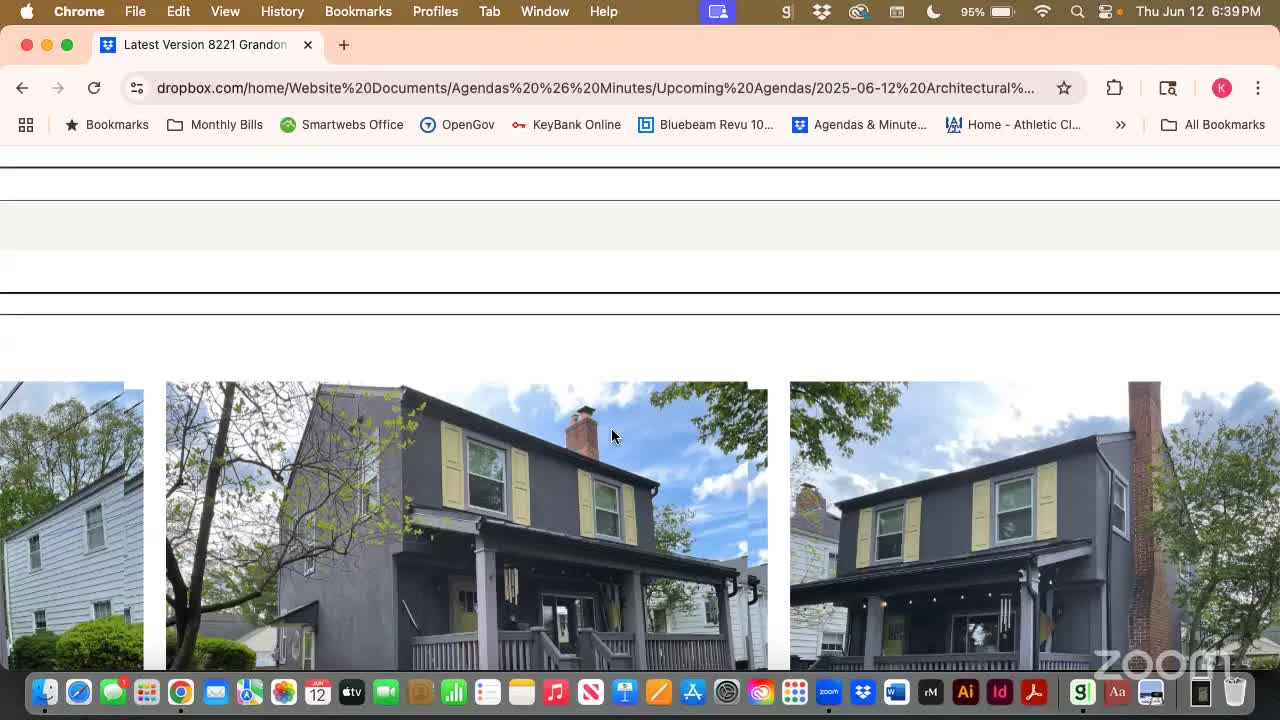Open the Chrome three-dot menu
1280x720 pixels.
[x=1256, y=88]
